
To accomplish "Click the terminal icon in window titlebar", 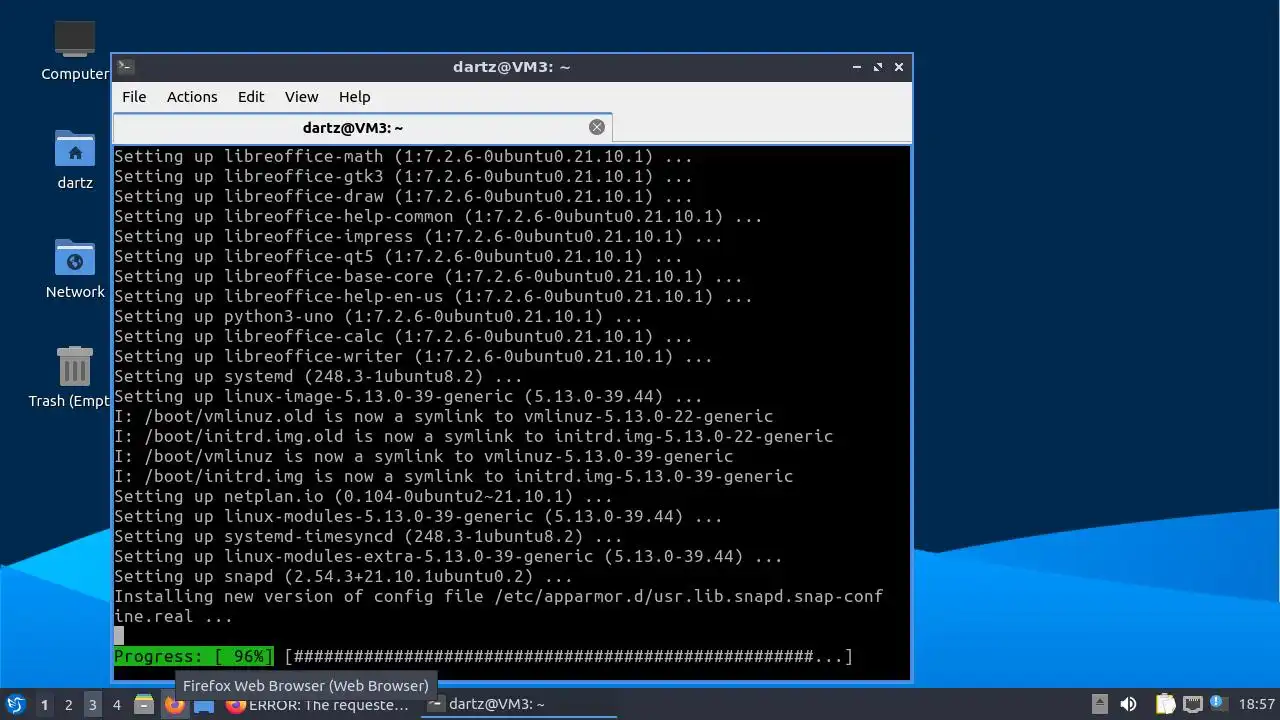I will [125, 67].
